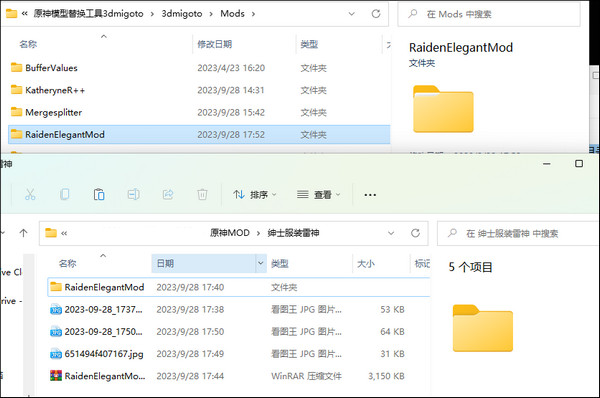The image size is (600, 398).
Task: Select the RaidenElegantMo WinRAR archive
Action: click(x=239, y=376)
